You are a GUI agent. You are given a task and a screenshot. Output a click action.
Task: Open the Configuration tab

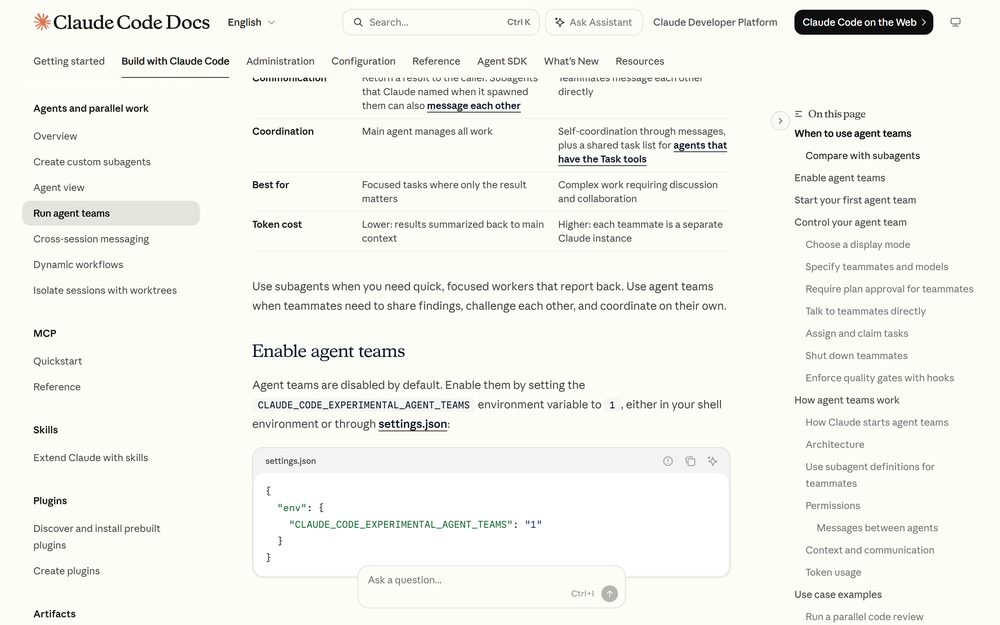click(x=363, y=61)
